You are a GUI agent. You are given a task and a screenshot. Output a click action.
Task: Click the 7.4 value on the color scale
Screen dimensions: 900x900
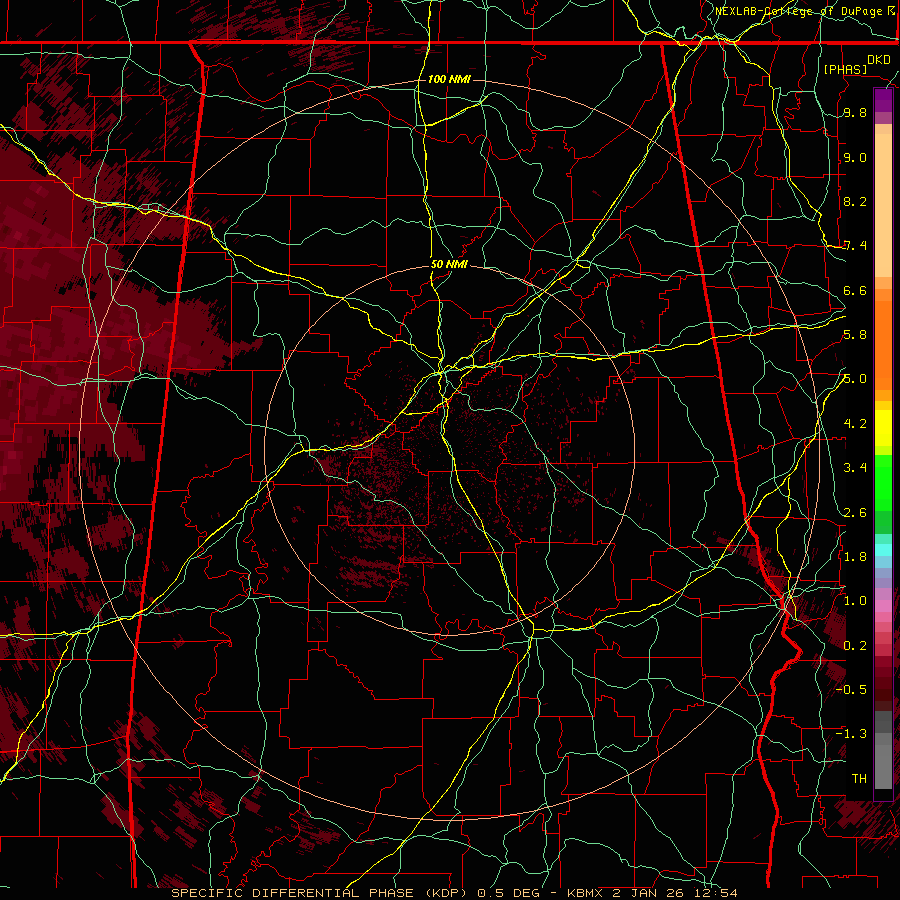[x=855, y=246]
